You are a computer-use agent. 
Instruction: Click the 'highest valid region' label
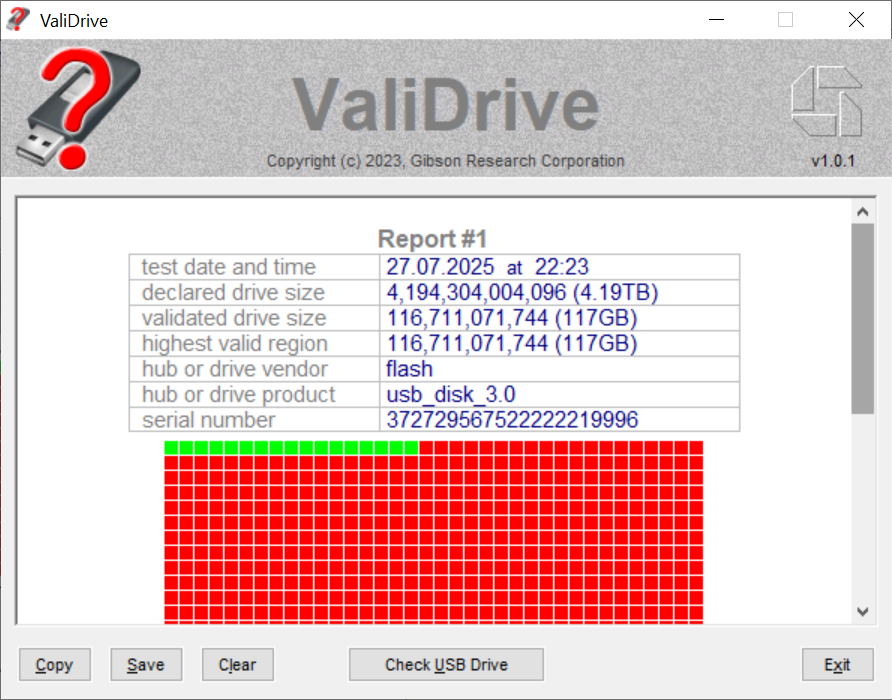coord(235,344)
